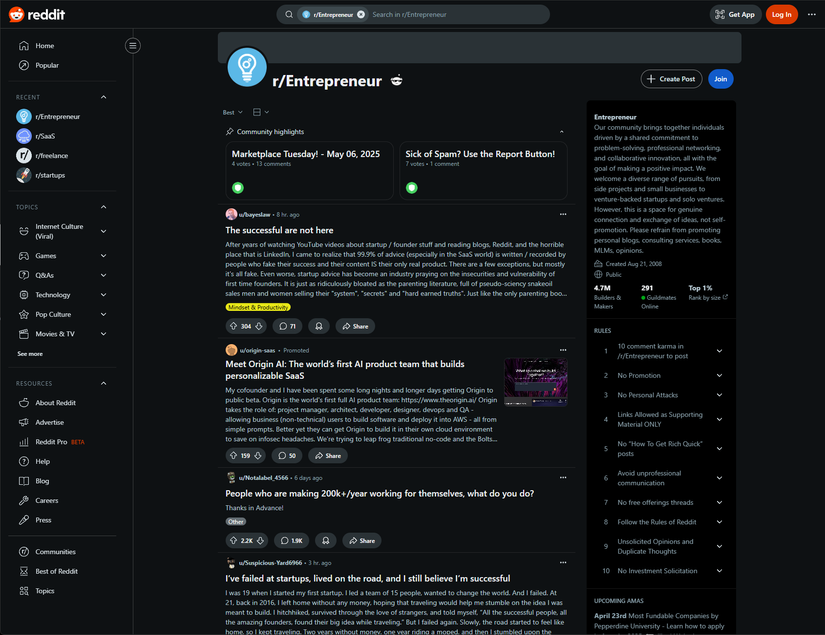The height and width of the screenshot is (635, 825).
Task: Remove the r/Entrepreneur search filter chip
Action: (x=361, y=15)
